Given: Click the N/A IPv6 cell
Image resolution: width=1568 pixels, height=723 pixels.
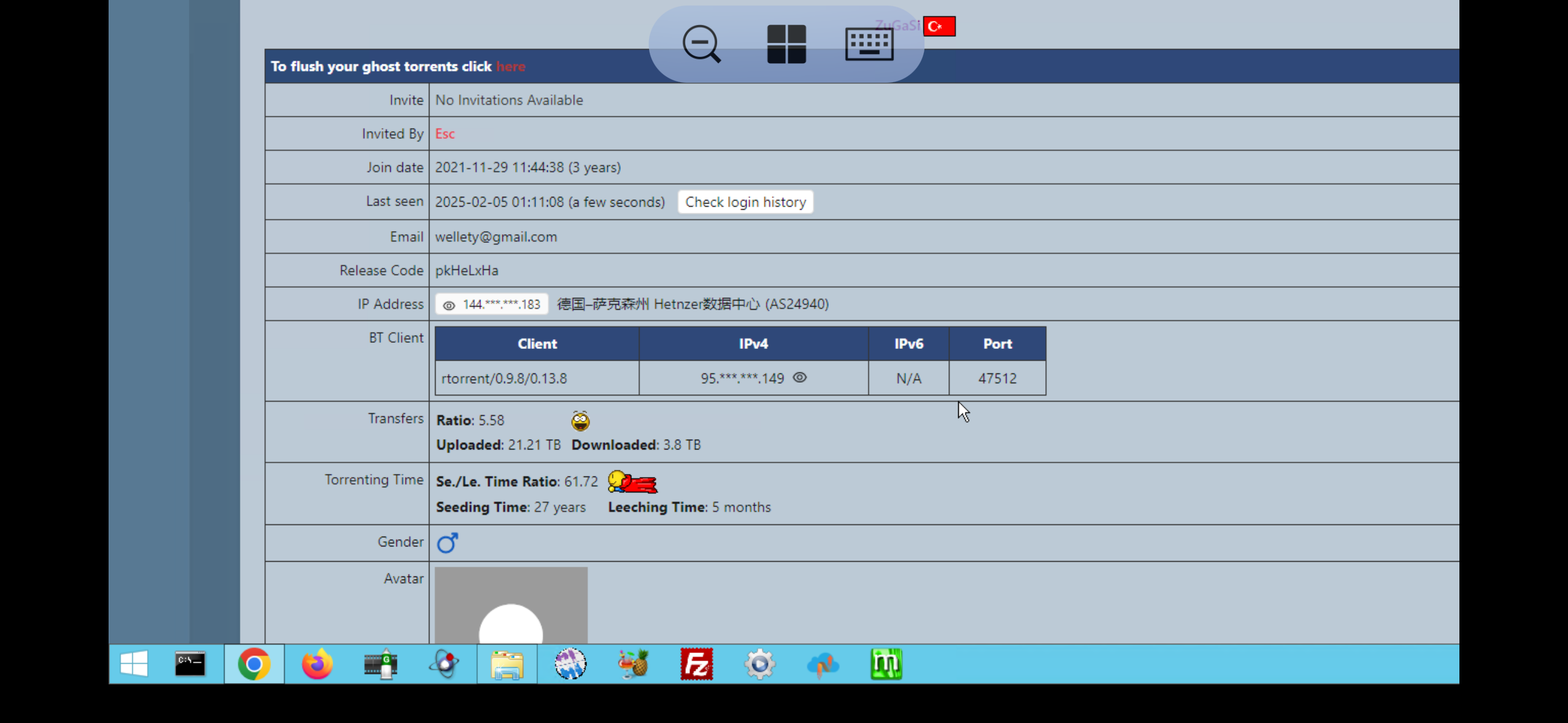Looking at the screenshot, I should [909, 378].
